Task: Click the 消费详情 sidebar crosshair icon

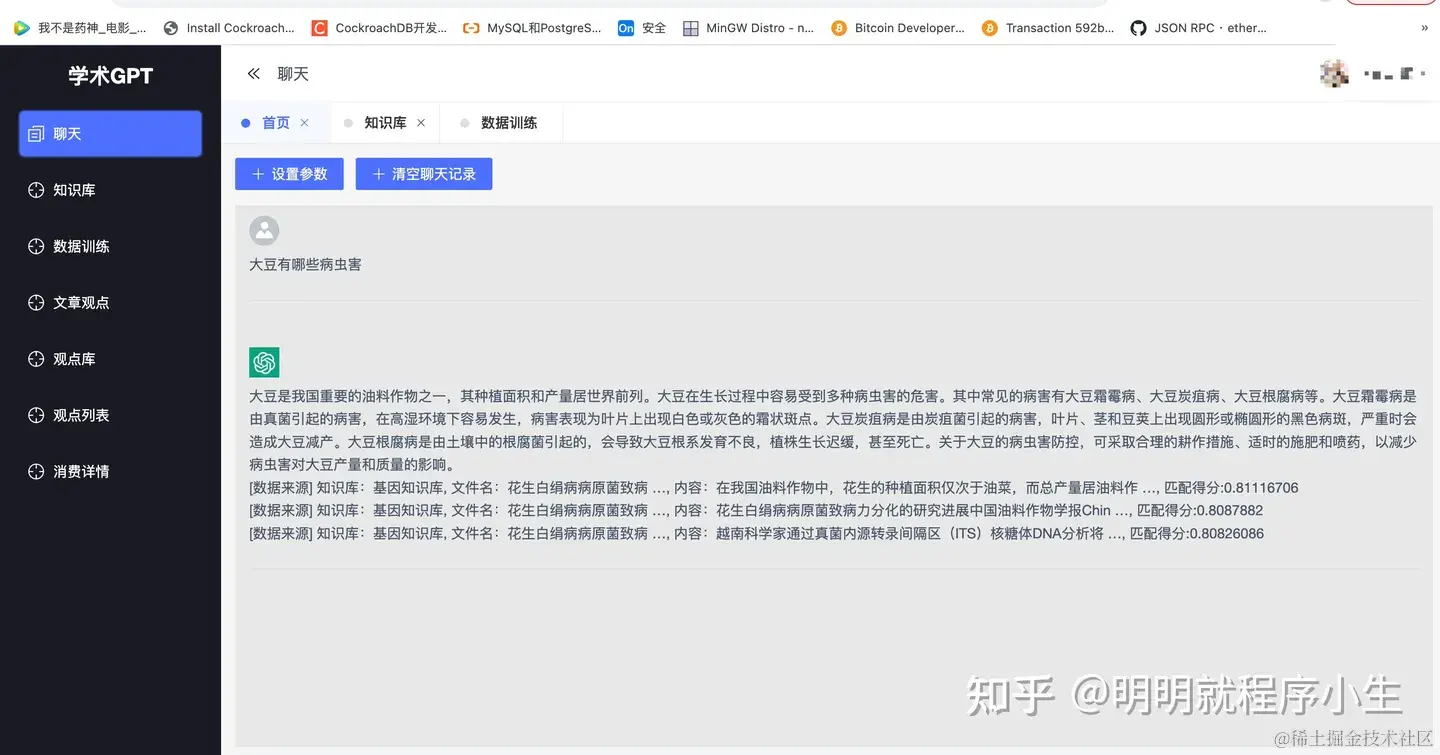Action: 36,471
